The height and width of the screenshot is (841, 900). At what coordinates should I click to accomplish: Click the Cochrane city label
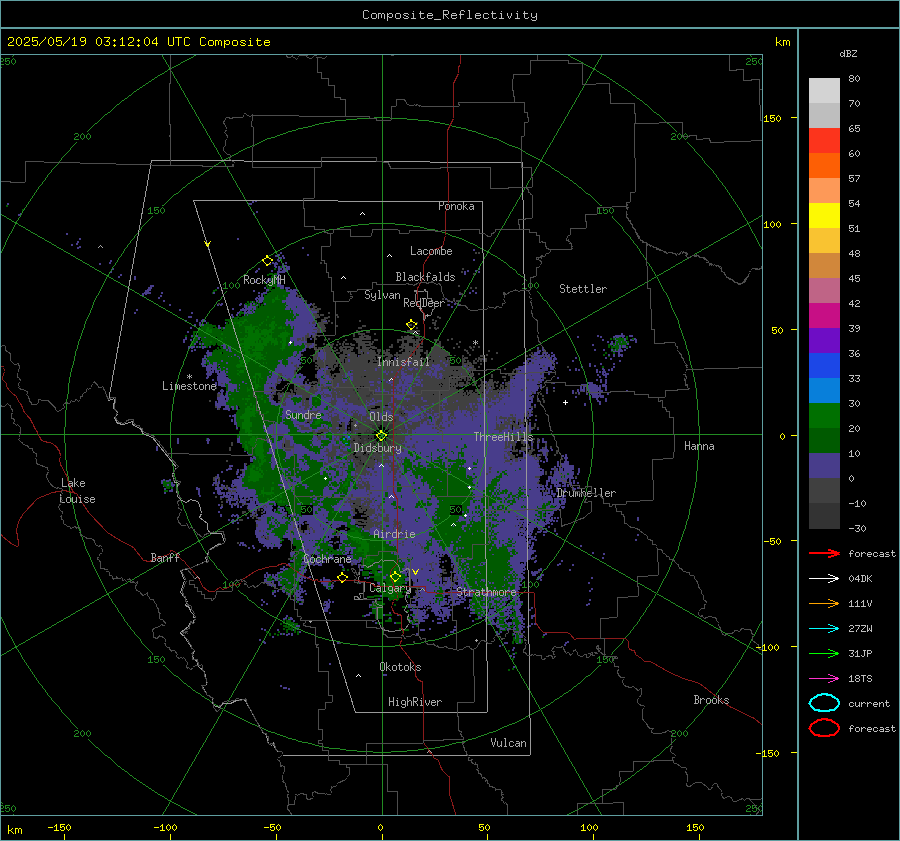[x=327, y=559]
